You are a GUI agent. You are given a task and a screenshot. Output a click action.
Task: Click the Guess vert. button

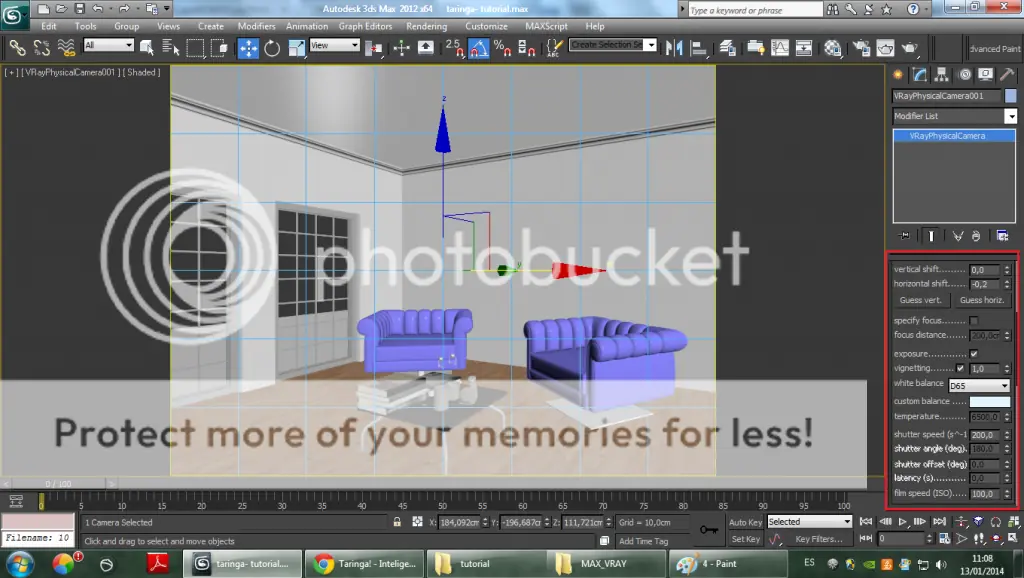[x=919, y=300]
